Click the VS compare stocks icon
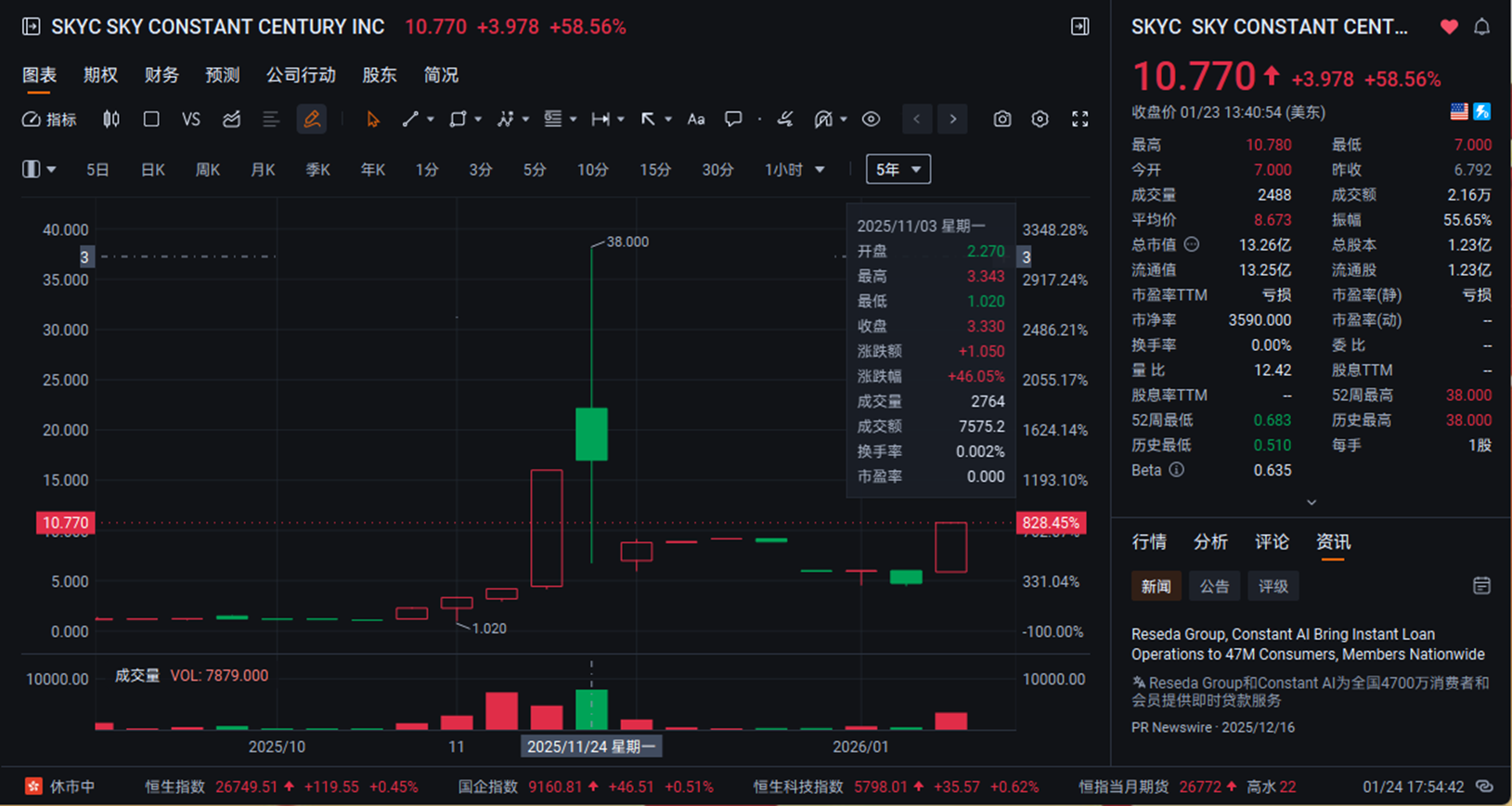 190,119
